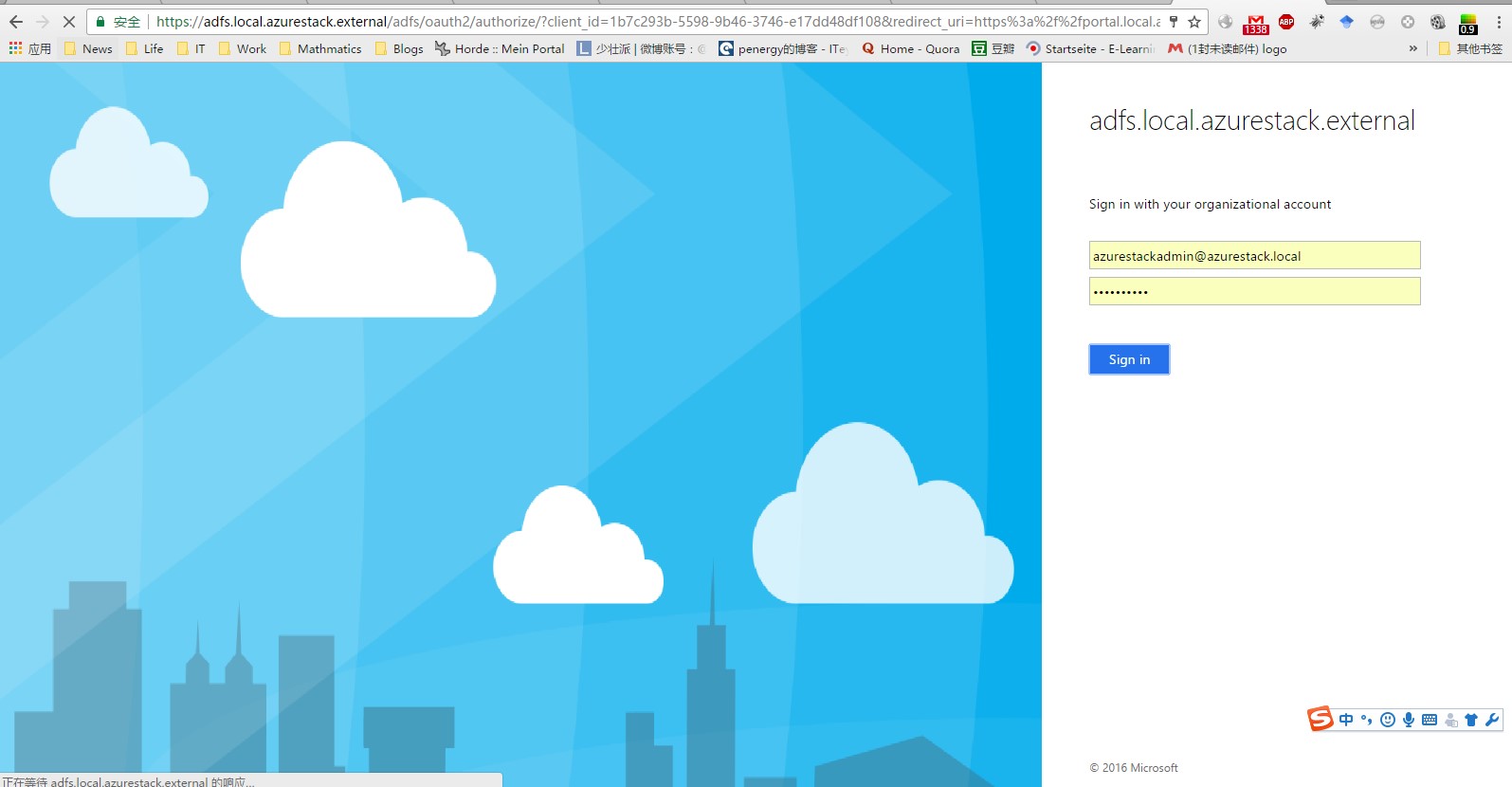Stop page loading with the X button
Screen dimensions: 1512x787
click(69, 22)
